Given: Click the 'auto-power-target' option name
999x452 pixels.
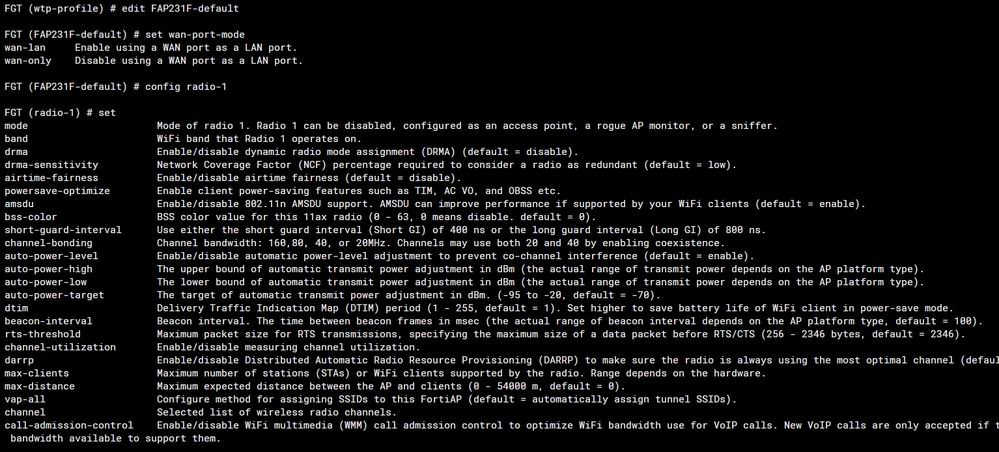Looking at the screenshot, I should [54, 295].
